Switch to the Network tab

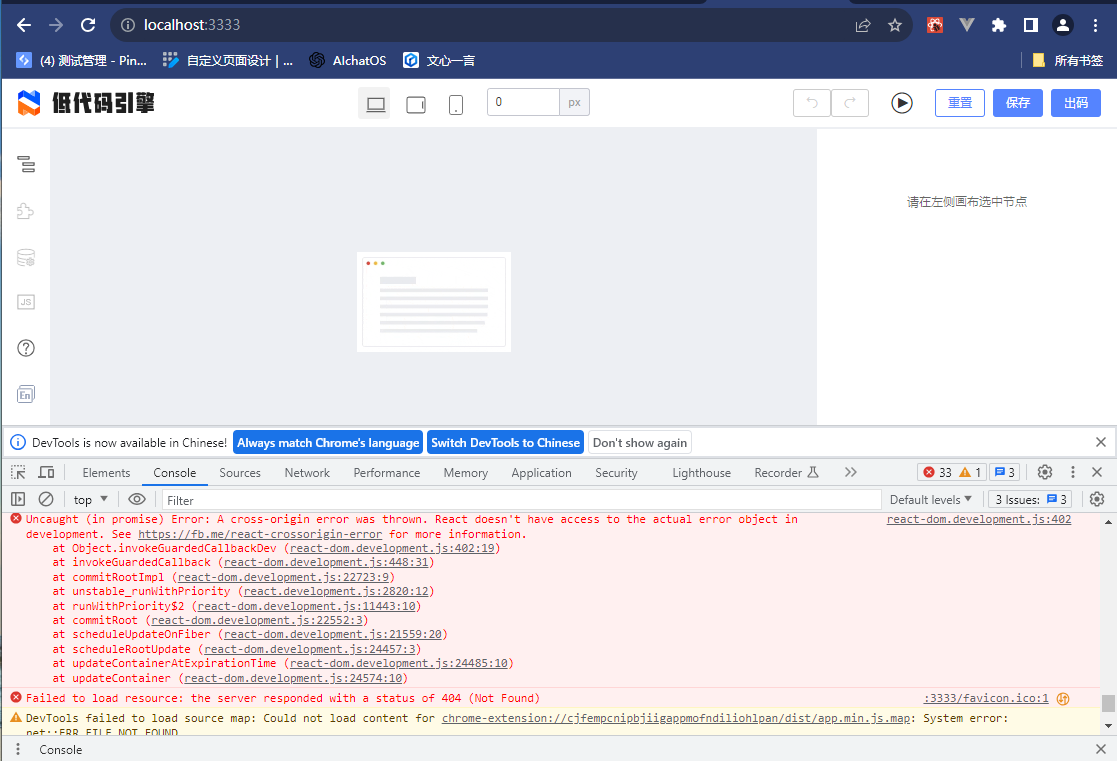click(306, 472)
